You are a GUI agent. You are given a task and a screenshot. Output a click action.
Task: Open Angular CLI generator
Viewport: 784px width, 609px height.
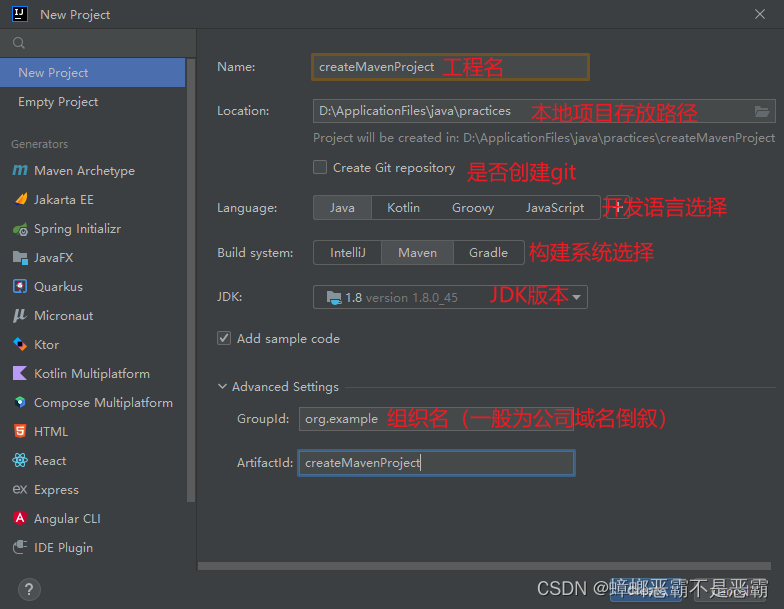(x=92, y=518)
